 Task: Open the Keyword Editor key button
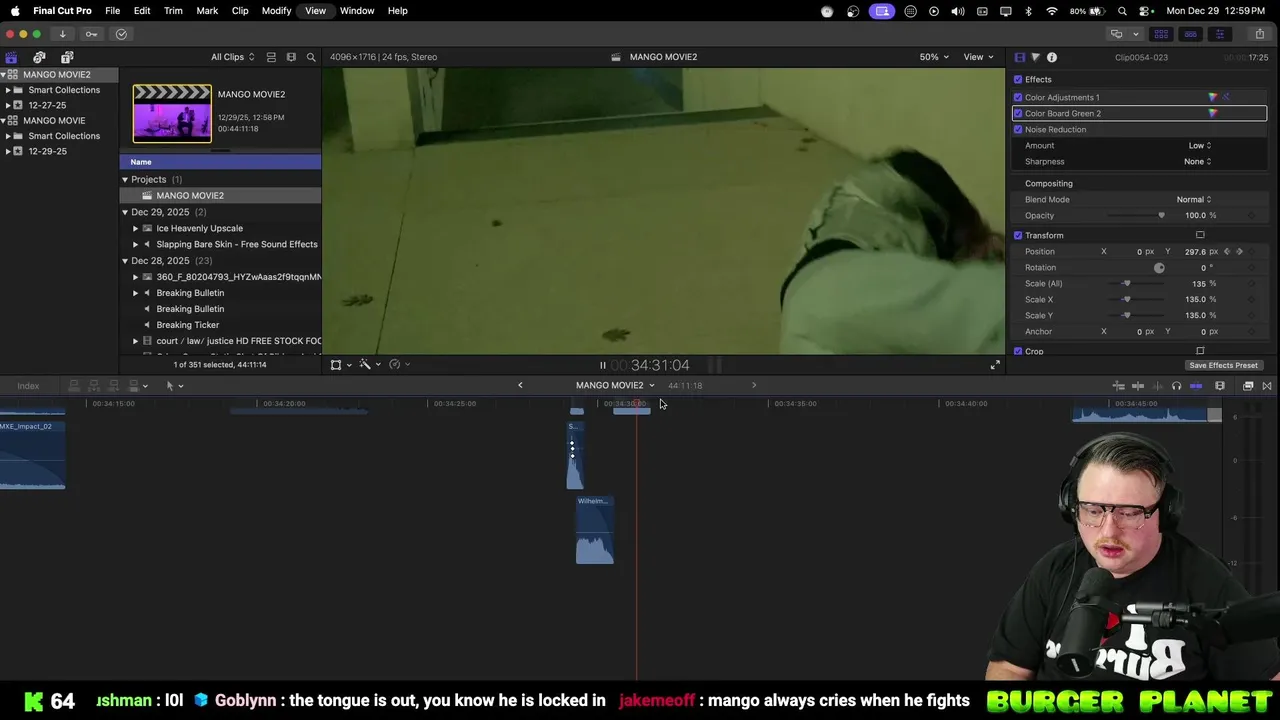tap(91, 34)
